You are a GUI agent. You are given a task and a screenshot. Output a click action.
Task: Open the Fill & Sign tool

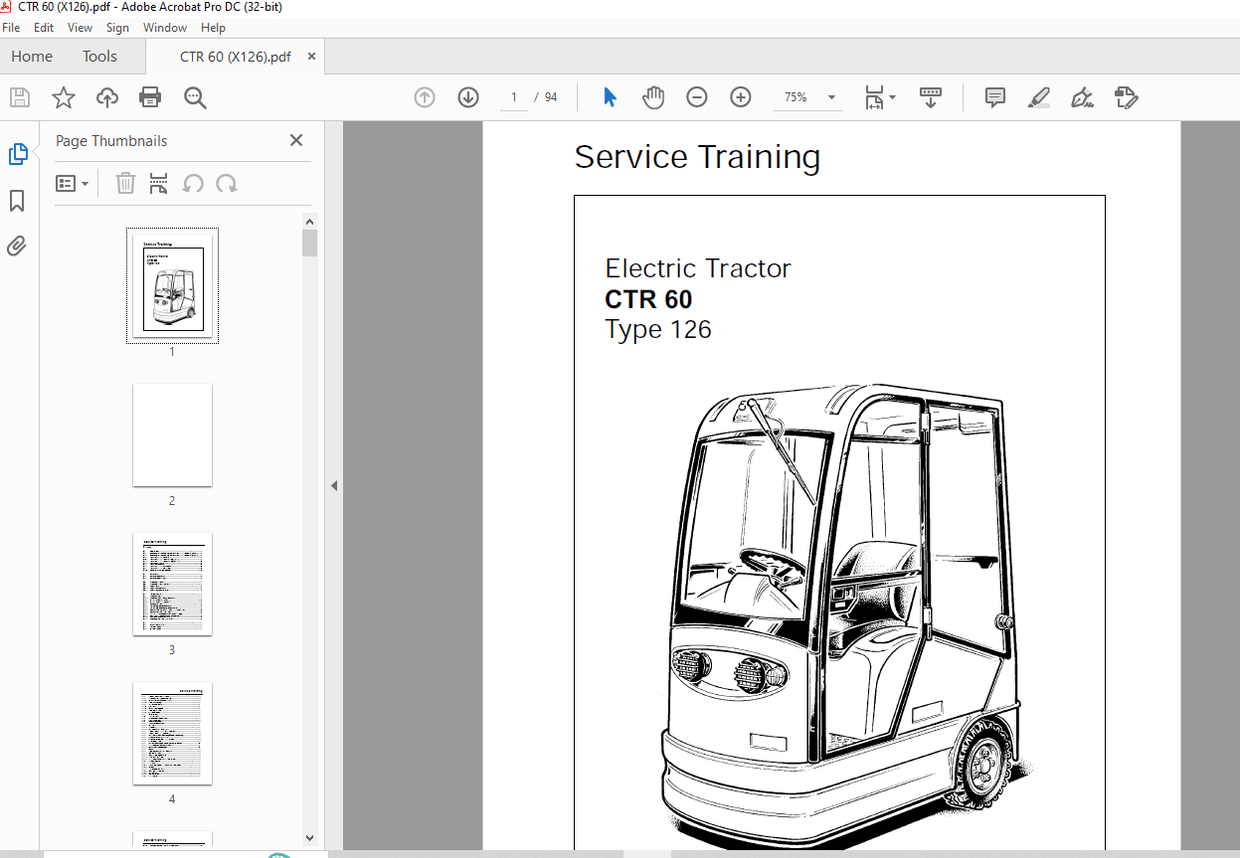(x=1081, y=97)
